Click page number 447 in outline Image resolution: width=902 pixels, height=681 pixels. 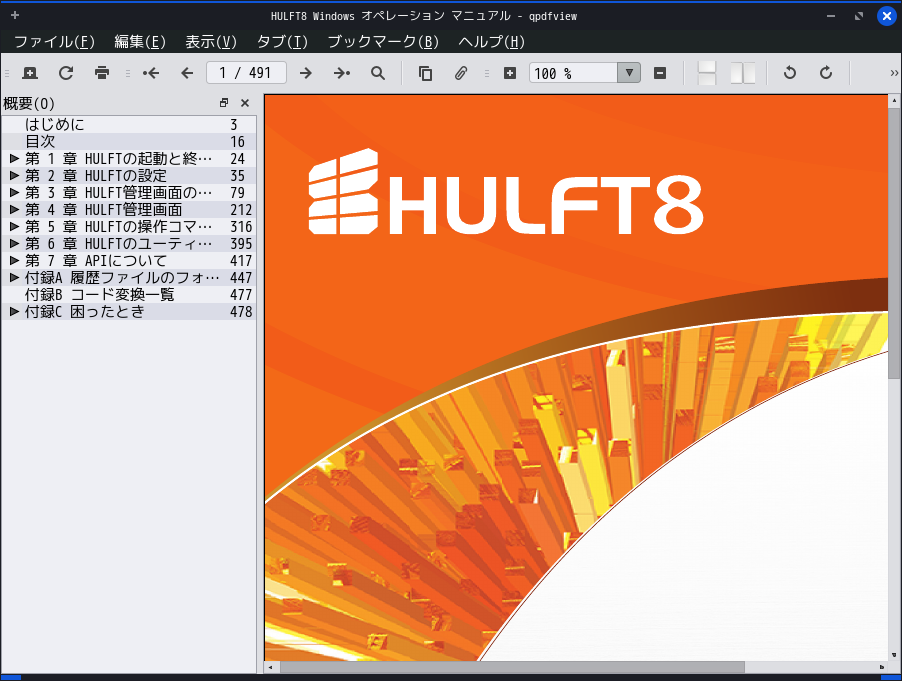pos(241,277)
